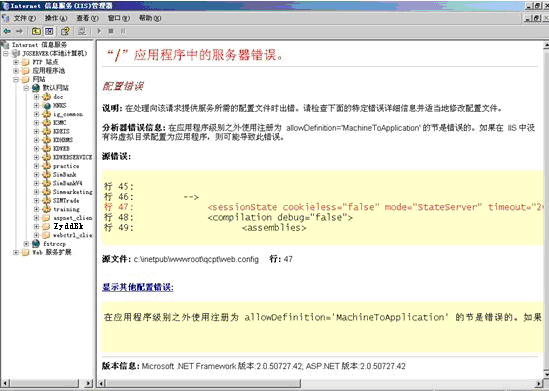Image resolution: width=549 pixels, height=391 pixels.
Task: Collapse the 默认网站 tree node
Action: click(26, 88)
